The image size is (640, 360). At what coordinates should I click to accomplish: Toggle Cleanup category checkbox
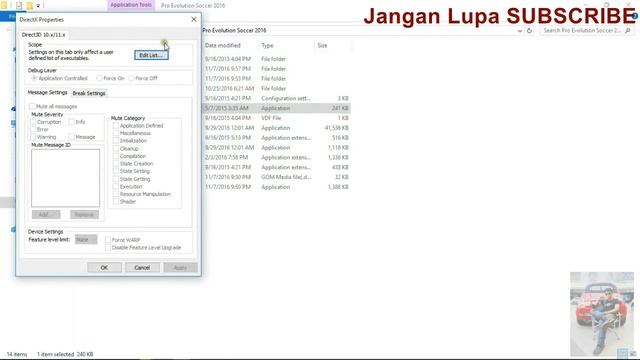(x=116, y=148)
